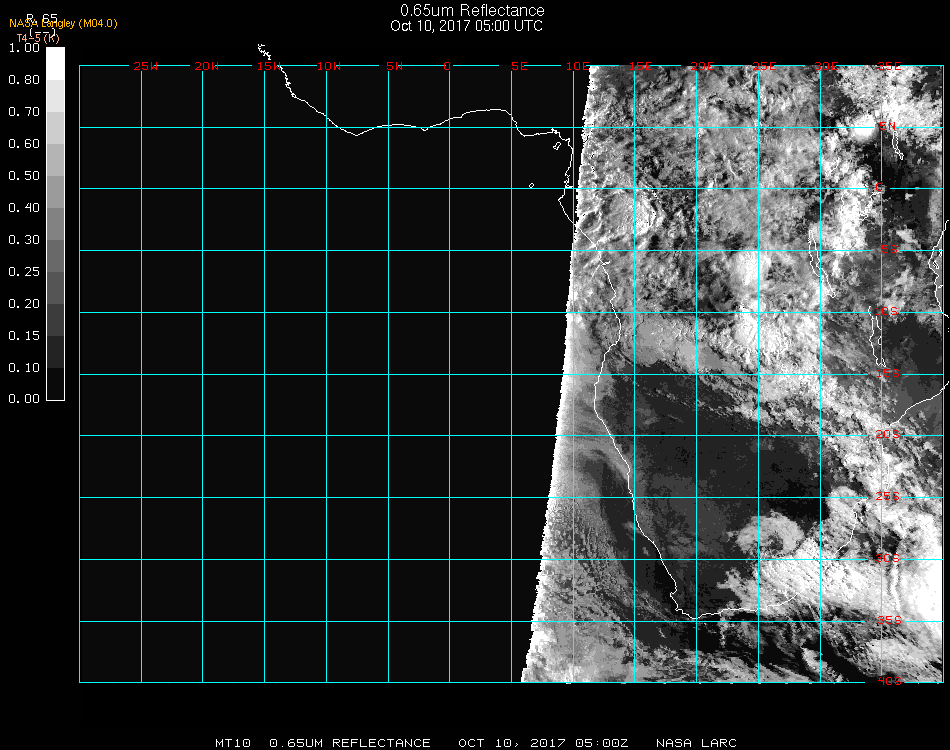Click the 30S latitude label
Viewport: 950px width, 750px height.
pyautogui.click(x=888, y=558)
